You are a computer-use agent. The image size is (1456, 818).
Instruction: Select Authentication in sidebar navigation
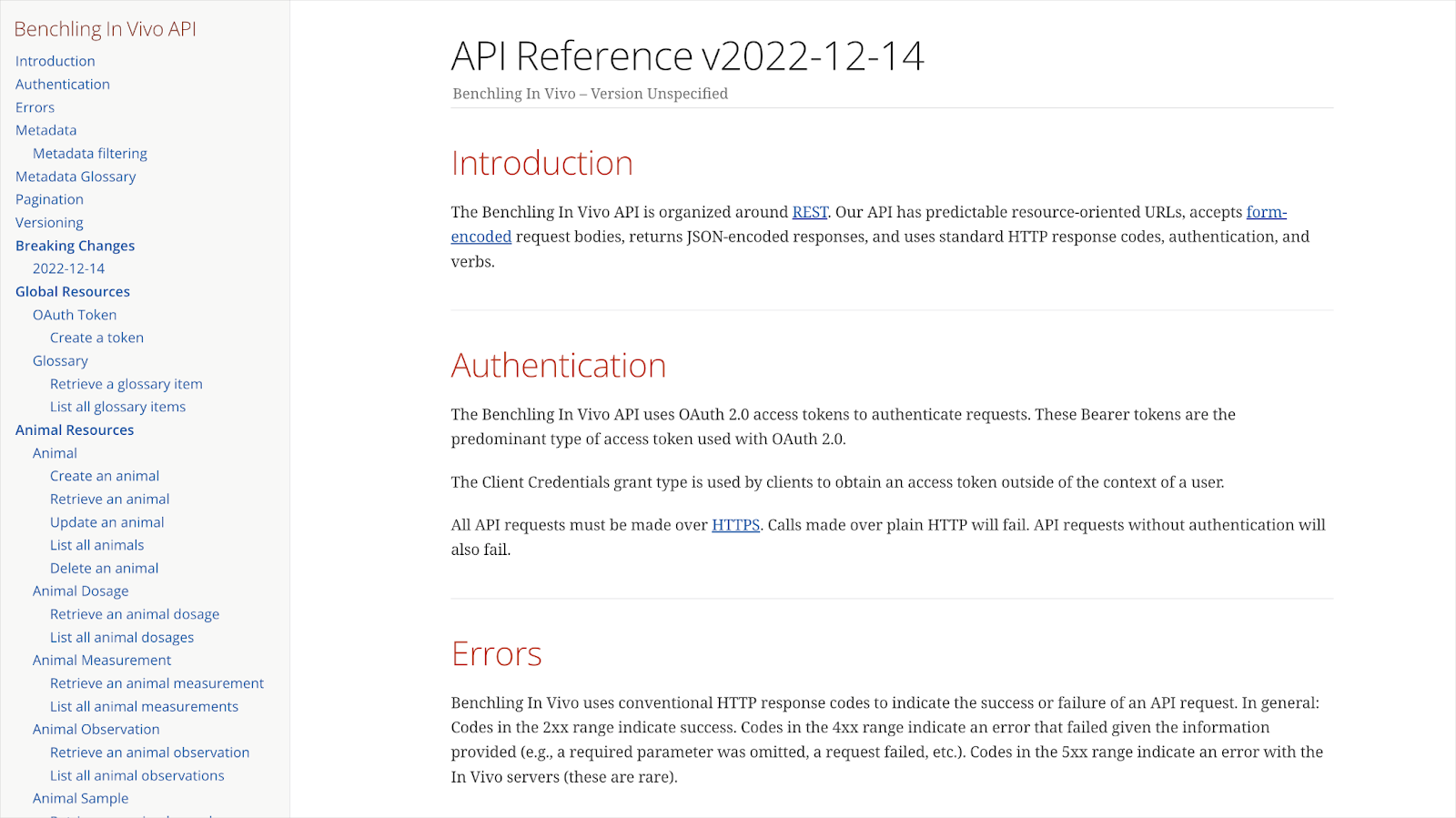click(62, 84)
